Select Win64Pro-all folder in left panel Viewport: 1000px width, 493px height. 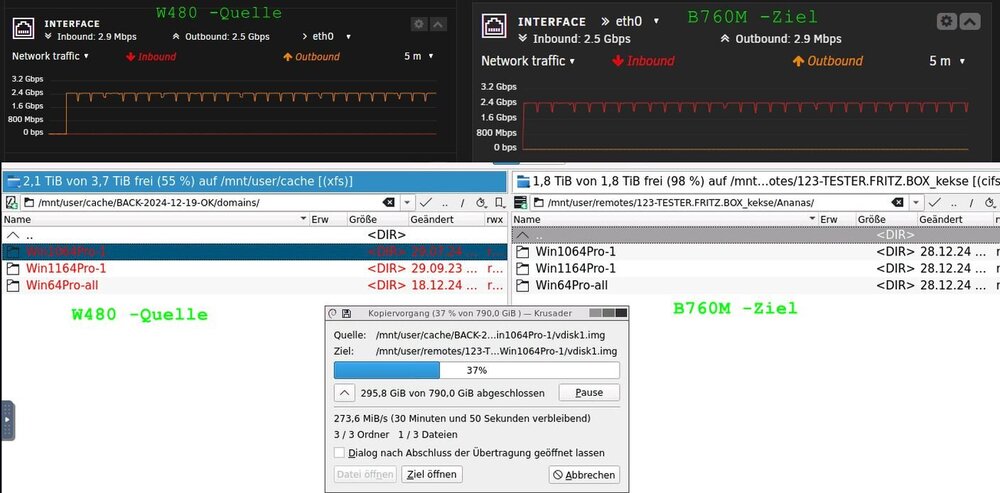click(254, 285)
